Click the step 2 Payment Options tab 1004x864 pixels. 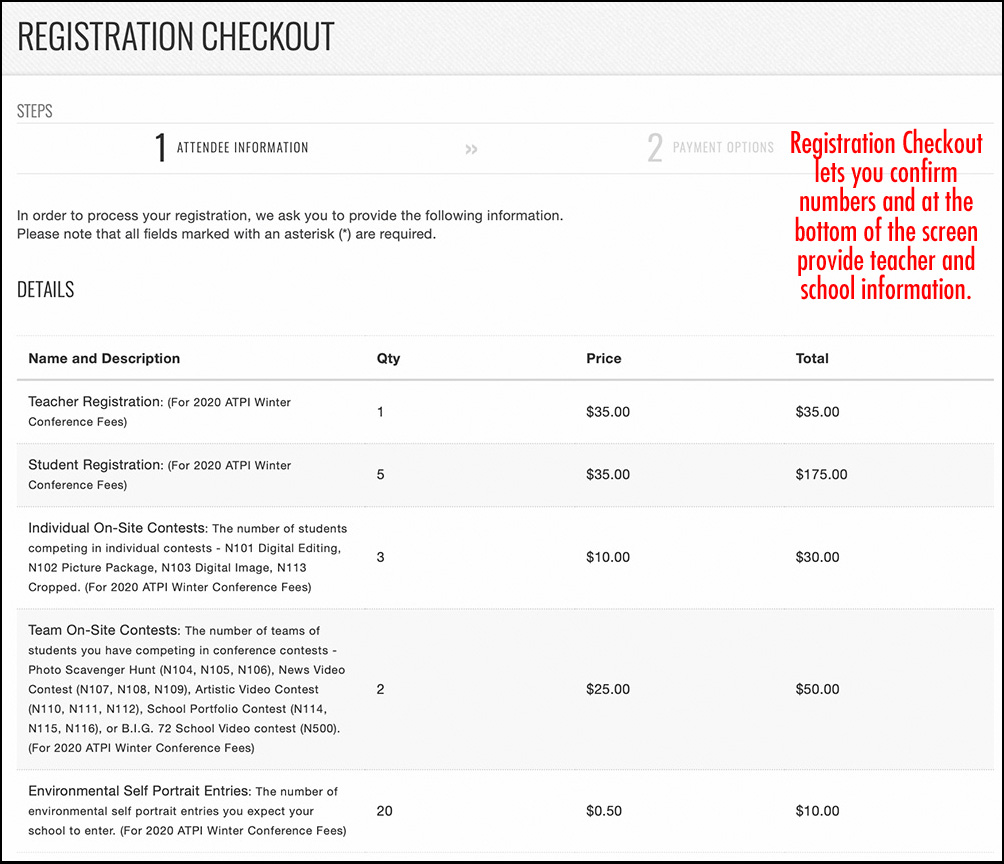click(x=711, y=148)
